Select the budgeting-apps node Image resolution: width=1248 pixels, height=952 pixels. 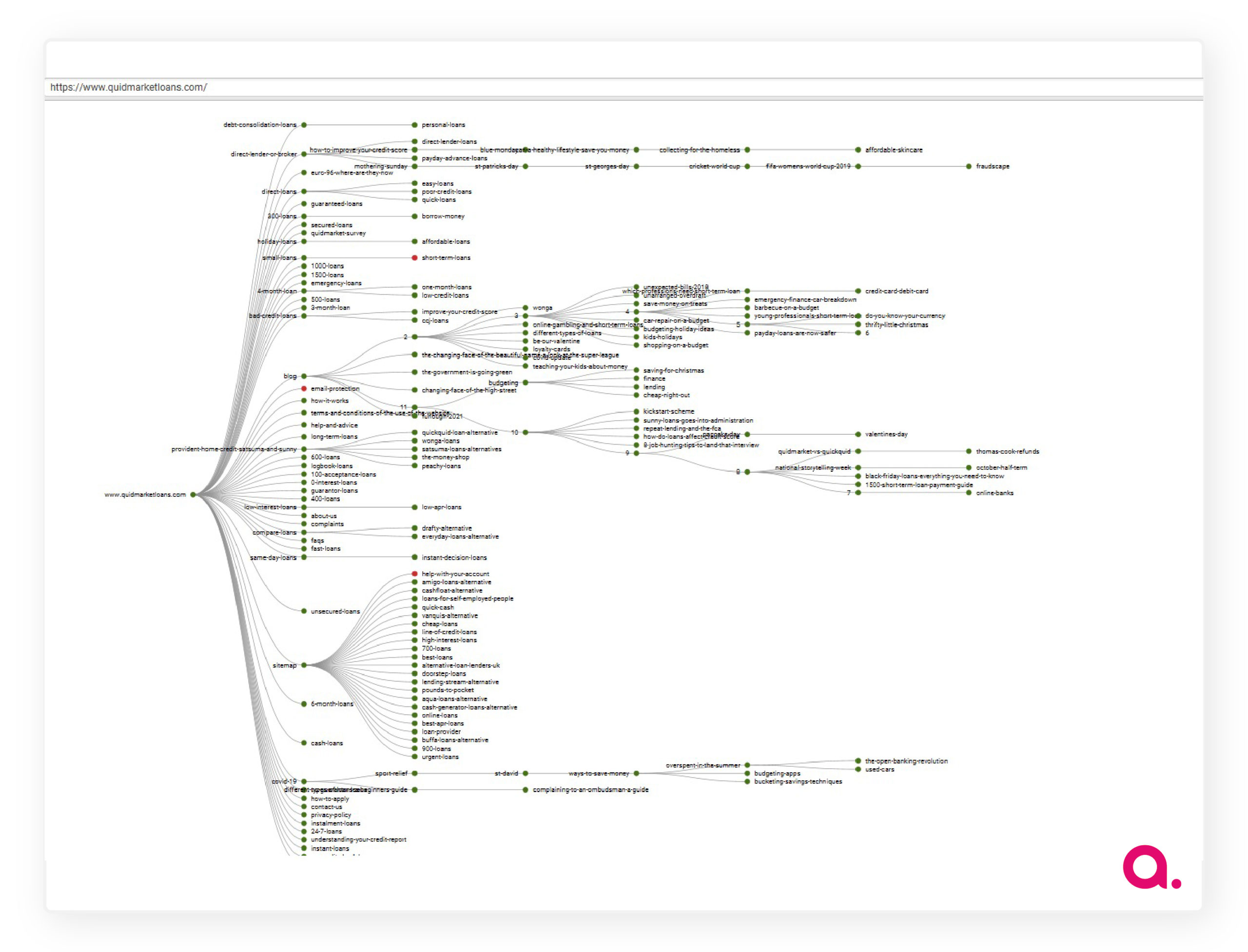747,774
